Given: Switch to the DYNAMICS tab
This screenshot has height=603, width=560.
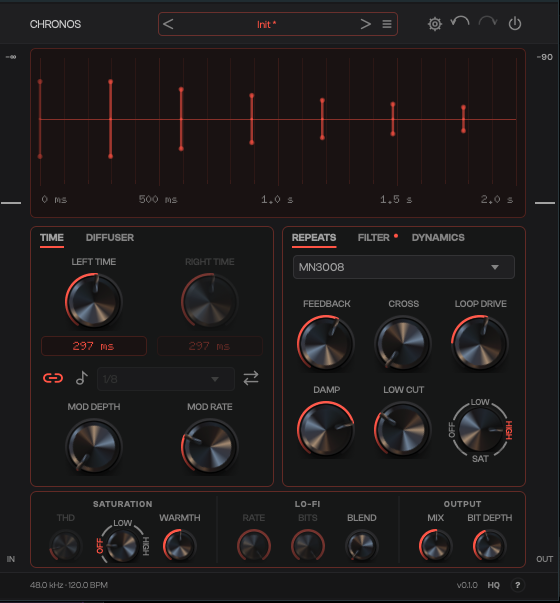Looking at the screenshot, I should click(x=438, y=238).
